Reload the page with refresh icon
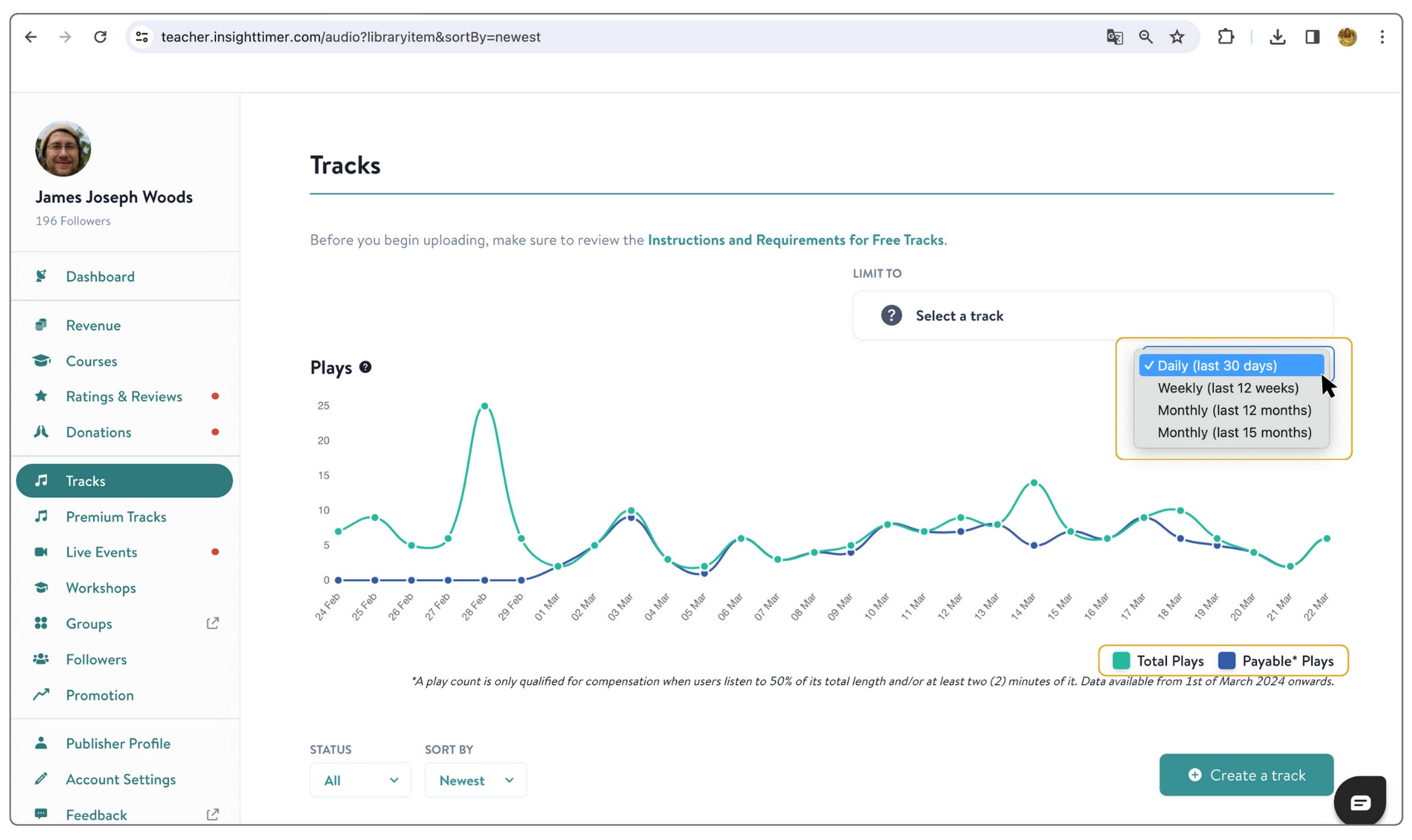This screenshot has width=1412, height=840. (100, 37)
